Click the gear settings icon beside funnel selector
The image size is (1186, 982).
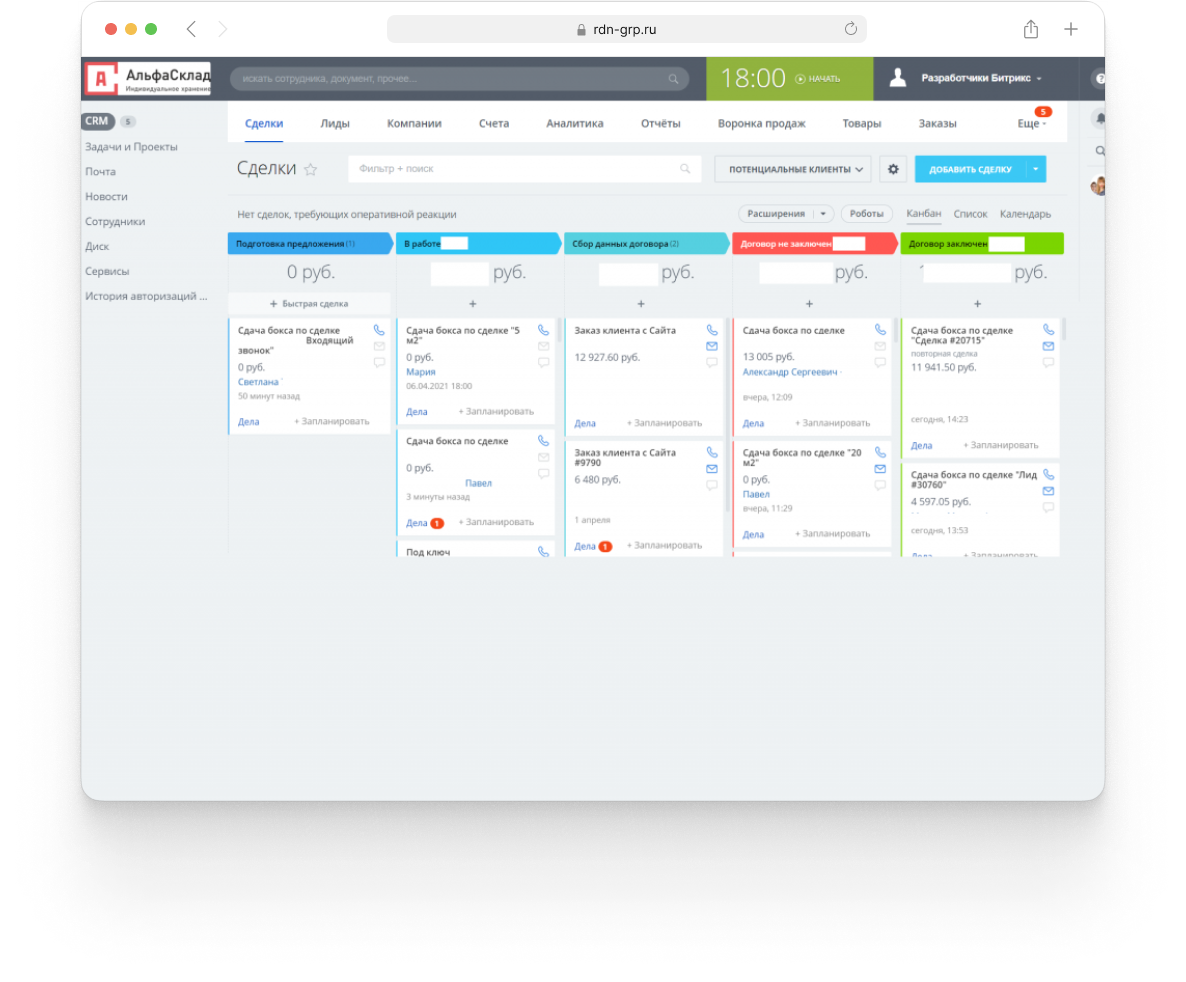click(x=893, y=169)
